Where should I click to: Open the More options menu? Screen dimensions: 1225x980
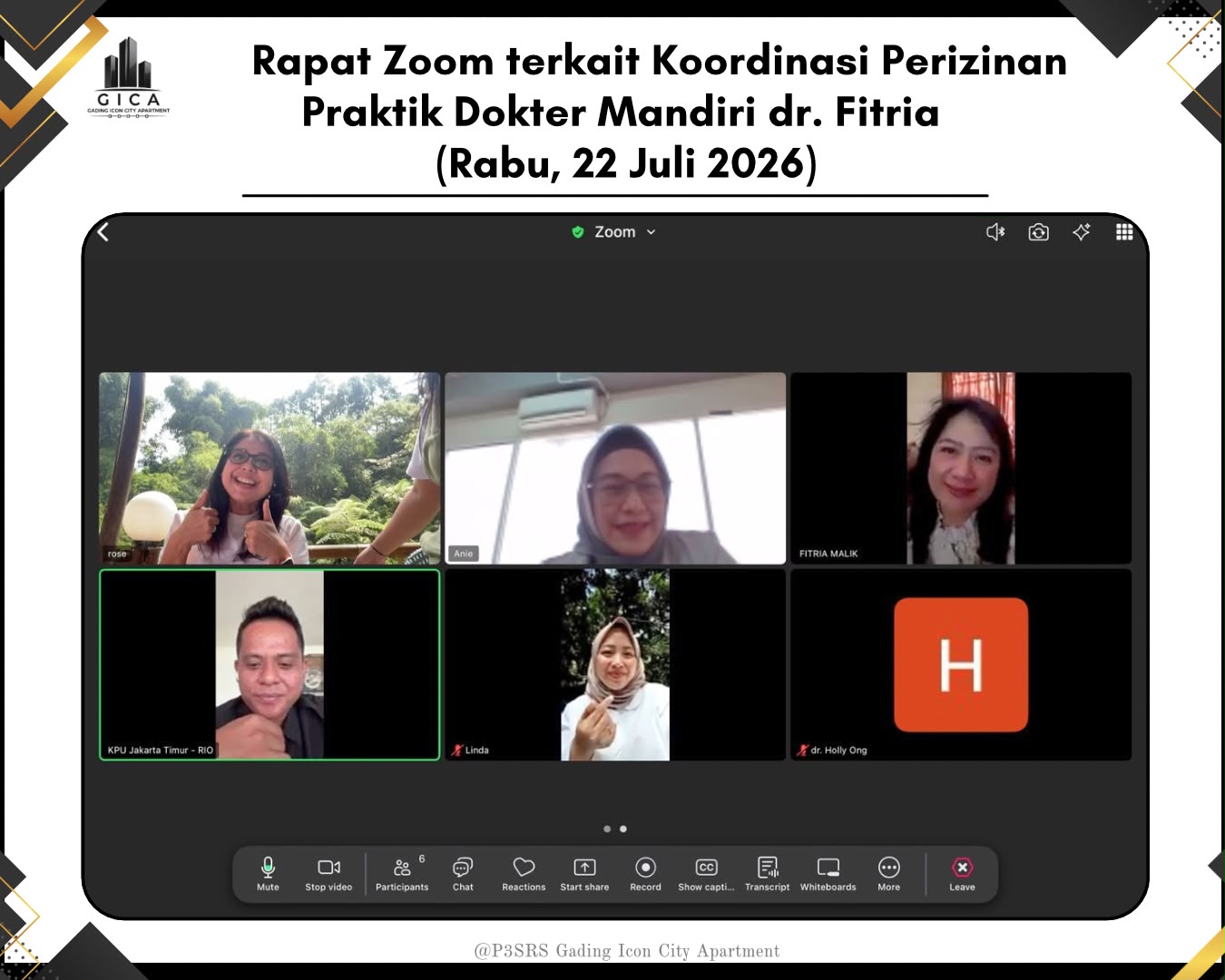[x=889, y=874]
